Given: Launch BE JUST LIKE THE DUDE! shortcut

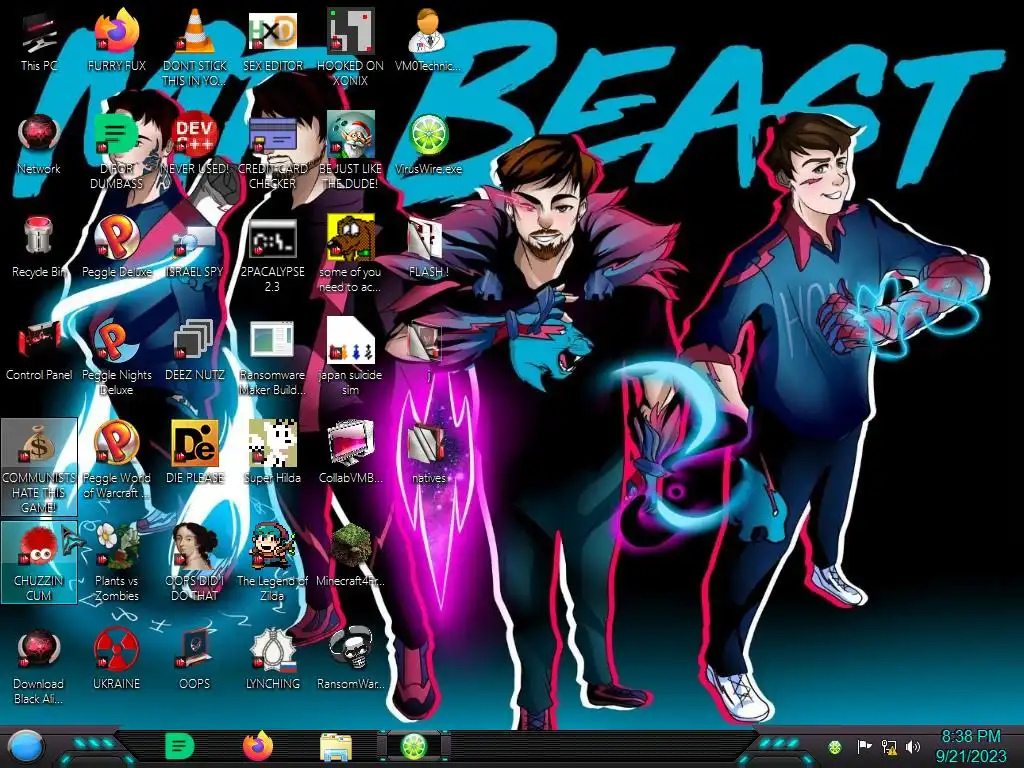Looking at the screenshot, I should [350, 152].
